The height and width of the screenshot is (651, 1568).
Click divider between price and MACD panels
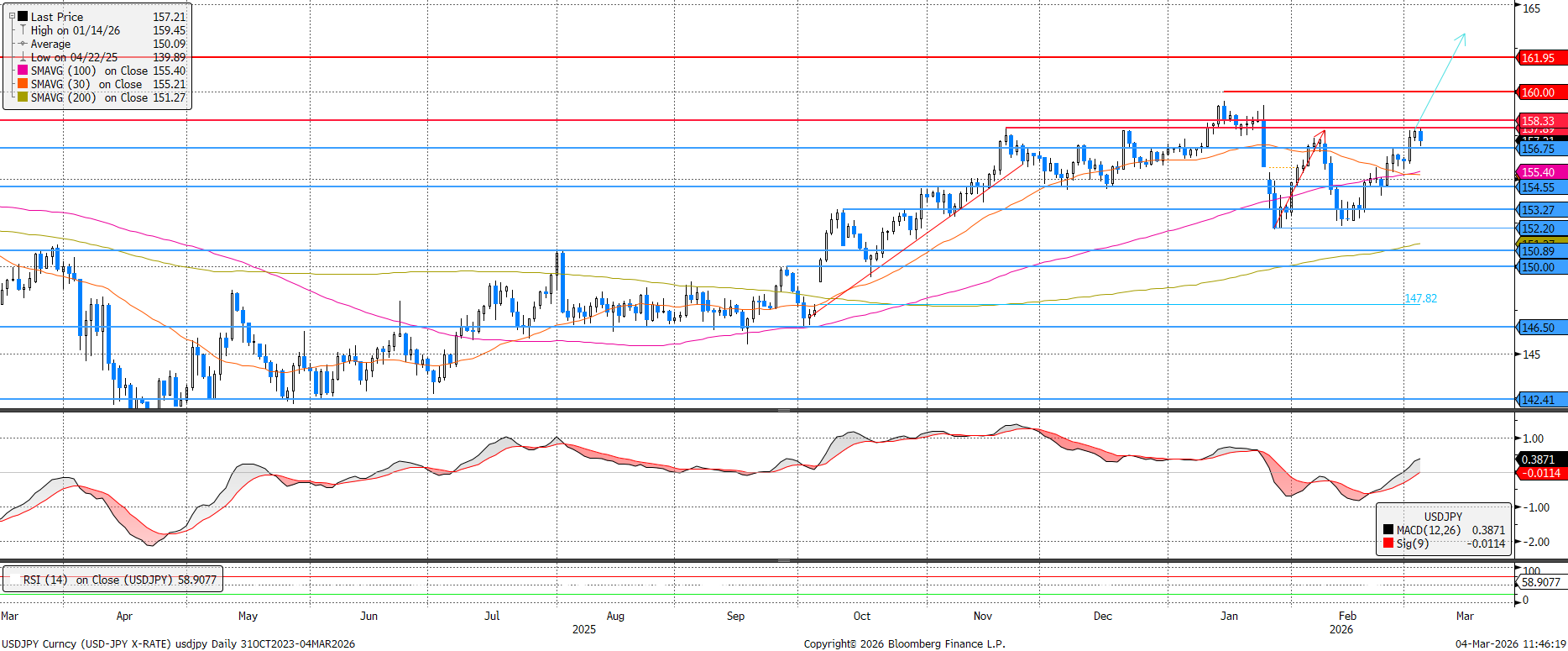coord(784,410)
